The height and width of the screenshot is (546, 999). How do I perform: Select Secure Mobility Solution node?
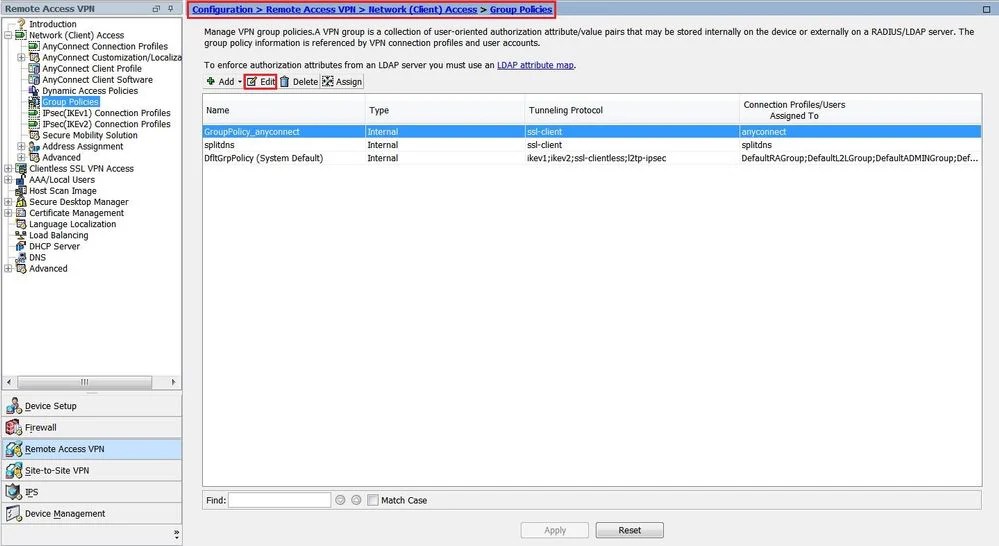[x=90, y=135]
